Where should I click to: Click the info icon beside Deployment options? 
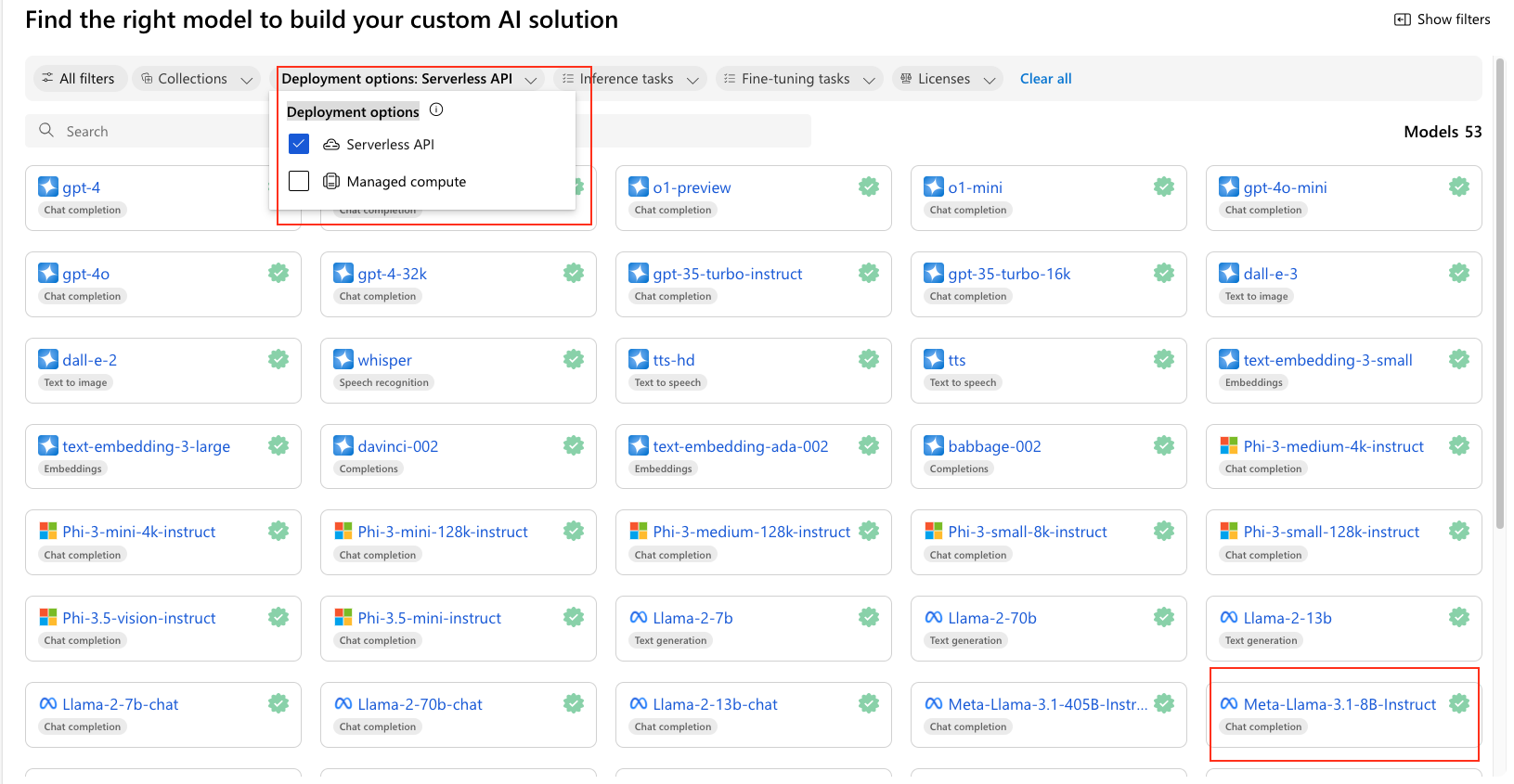tap(436, 109)
